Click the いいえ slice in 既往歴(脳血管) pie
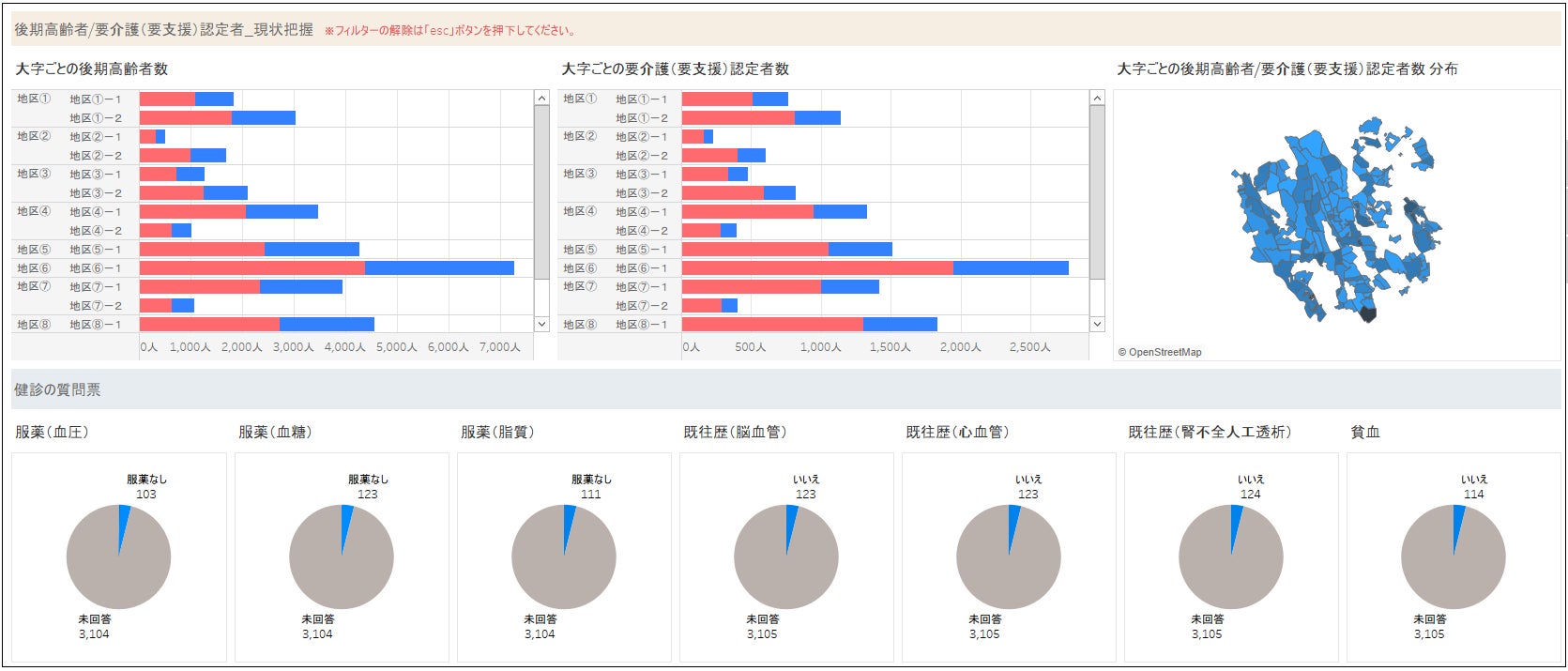This screenshot has height=671, width=1568. click(791, 526)
